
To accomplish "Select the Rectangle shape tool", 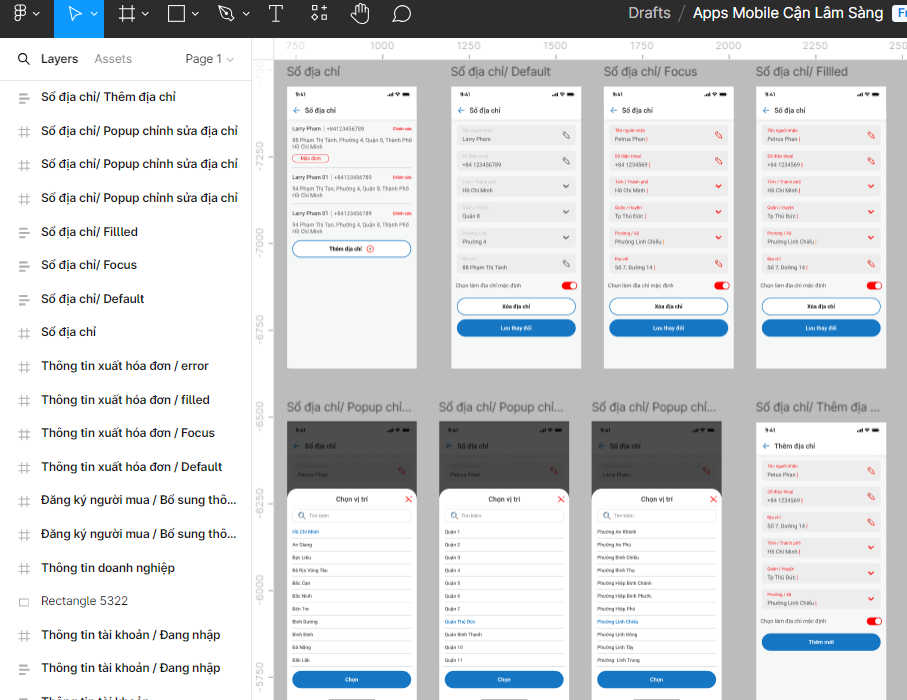I will 176,14.
